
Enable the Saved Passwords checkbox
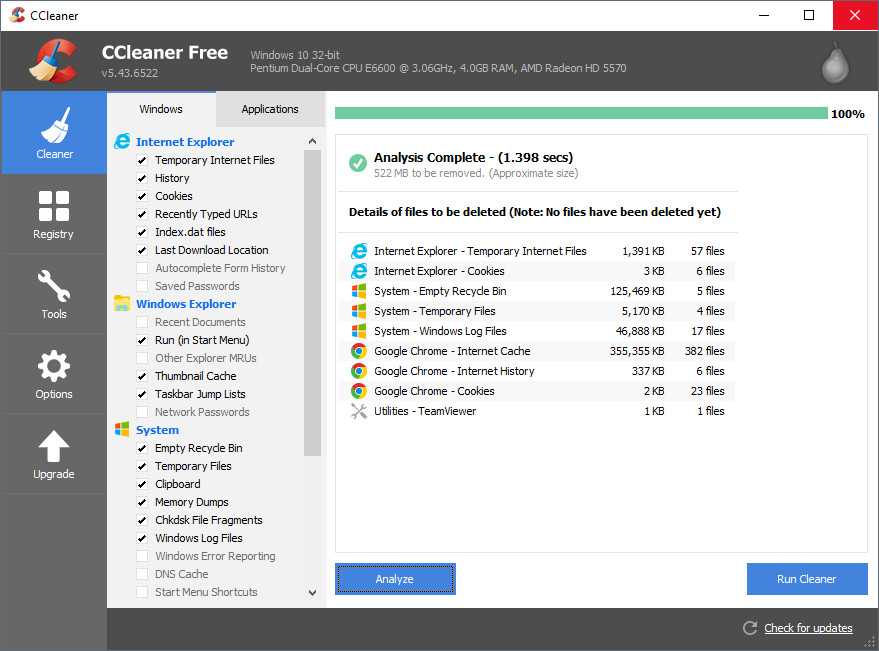[142, 286]
